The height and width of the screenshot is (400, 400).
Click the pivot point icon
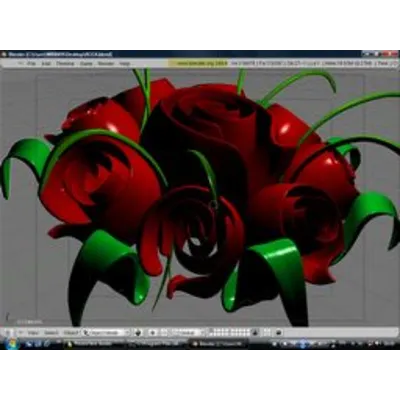(x=153, y=332)
